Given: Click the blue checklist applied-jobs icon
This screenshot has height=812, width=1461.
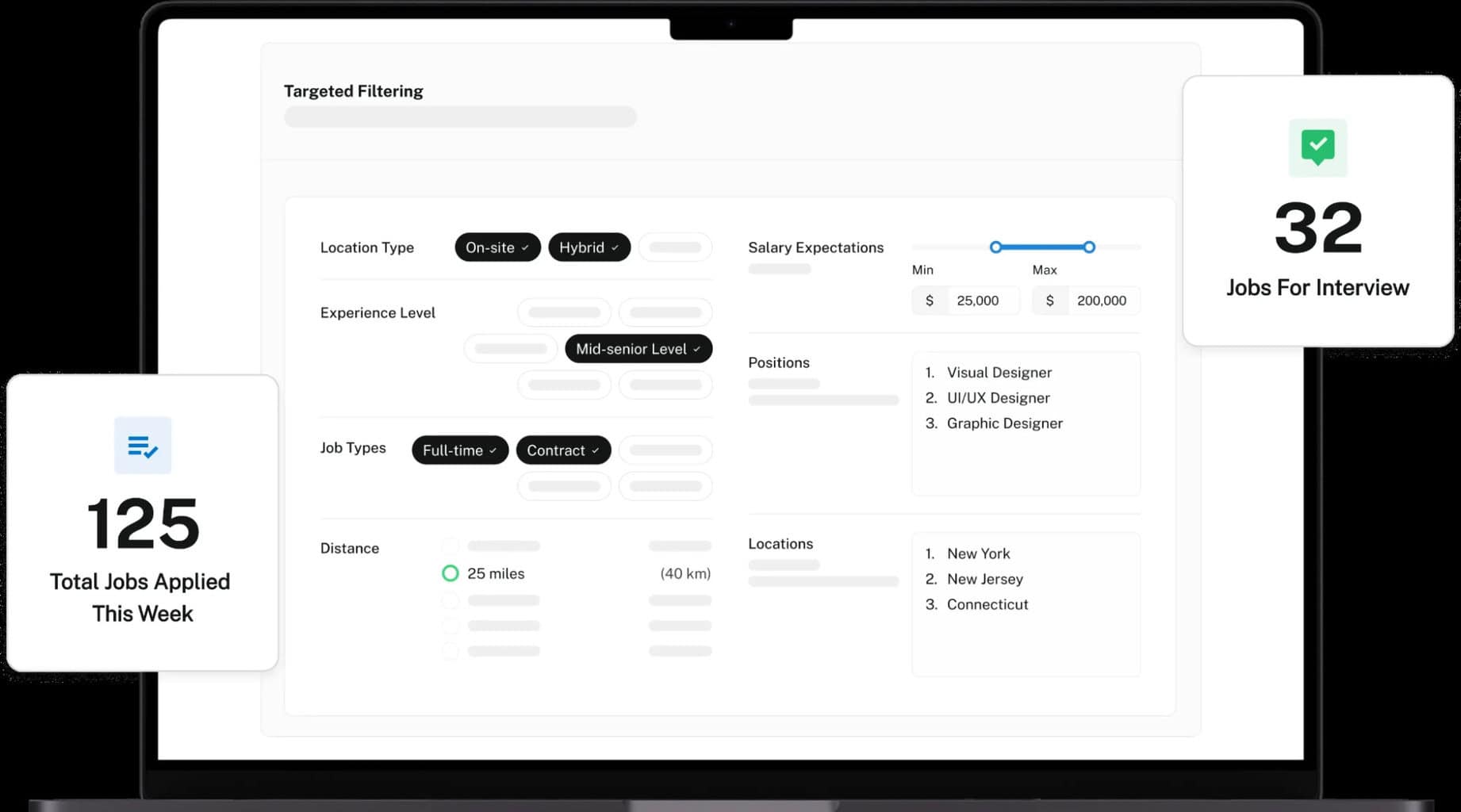Looking at the screenshot, I should coord(143,446).
